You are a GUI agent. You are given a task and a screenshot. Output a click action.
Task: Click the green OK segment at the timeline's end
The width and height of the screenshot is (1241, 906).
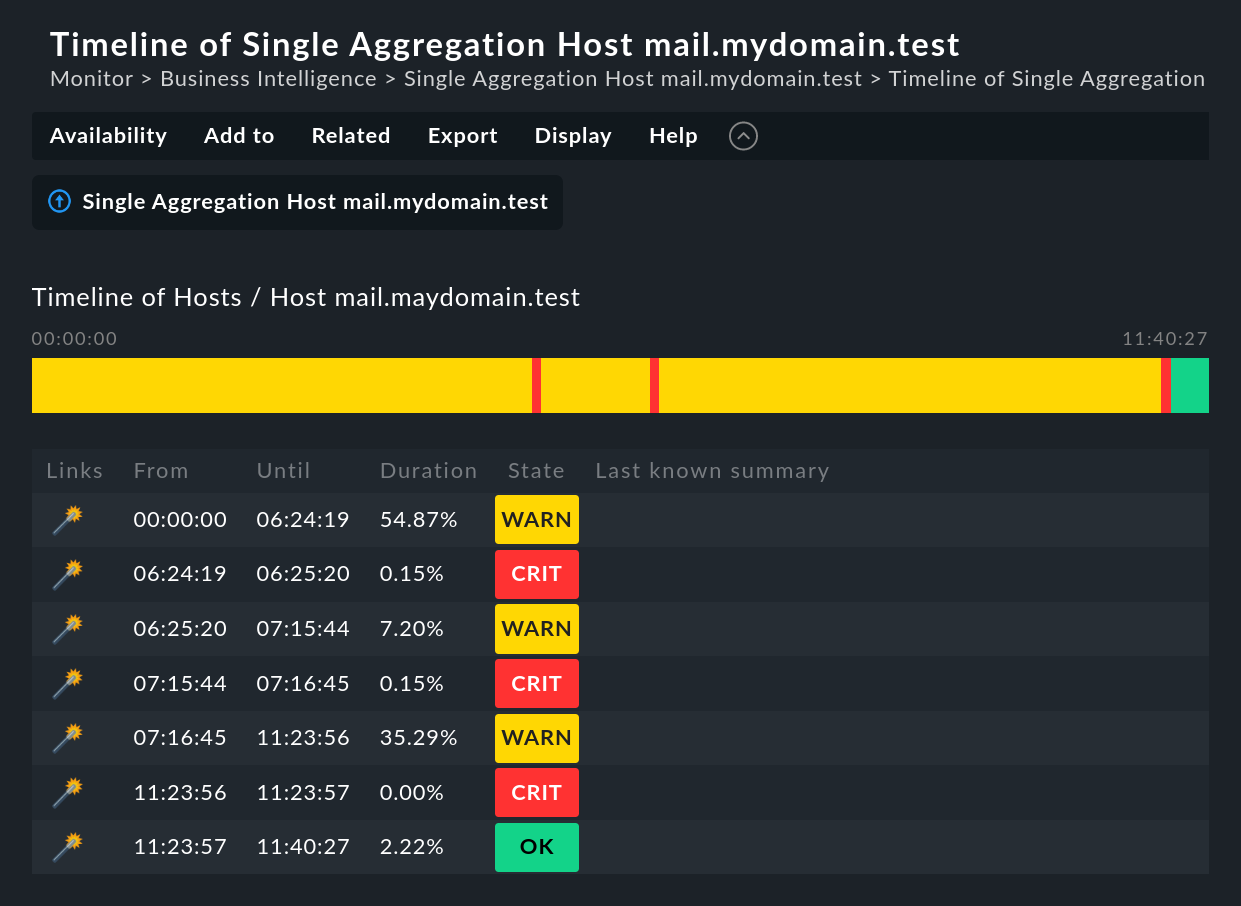pyautogui.click(x=1189, y=385)
